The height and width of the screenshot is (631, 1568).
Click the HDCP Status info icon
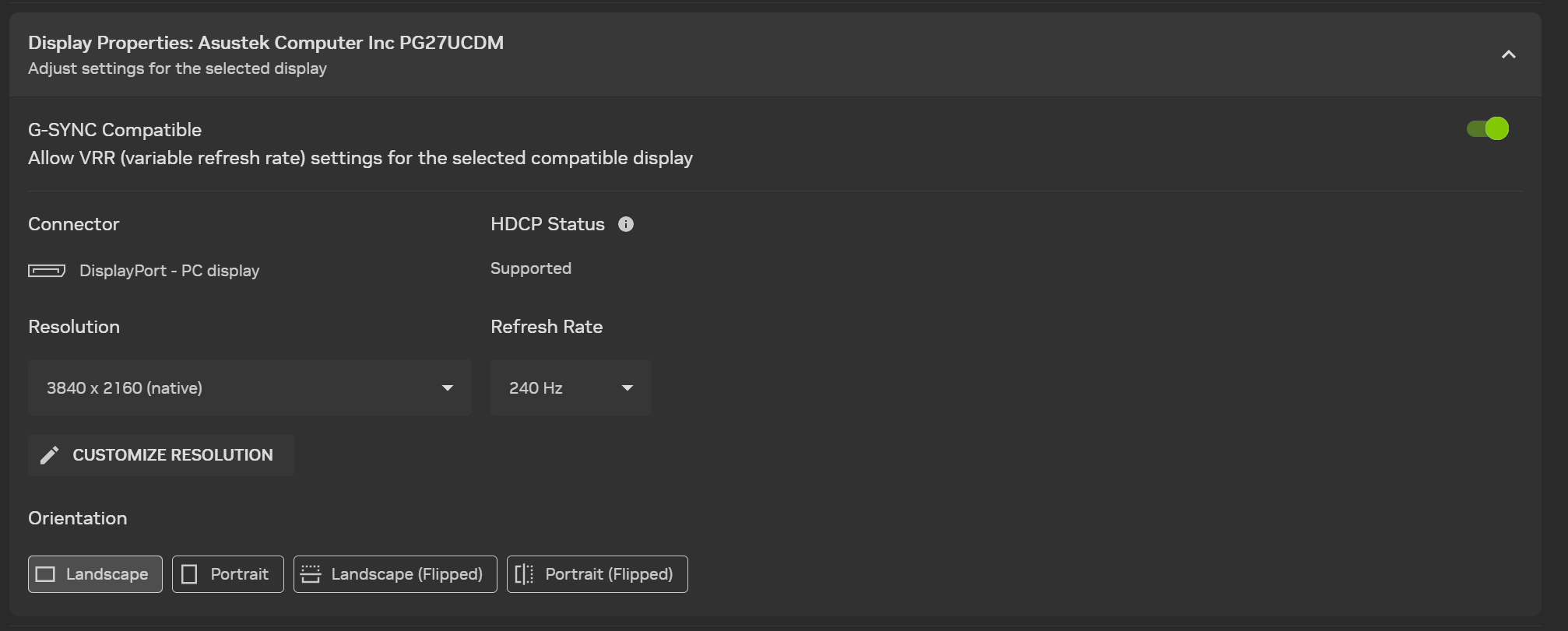coord(626,224)
